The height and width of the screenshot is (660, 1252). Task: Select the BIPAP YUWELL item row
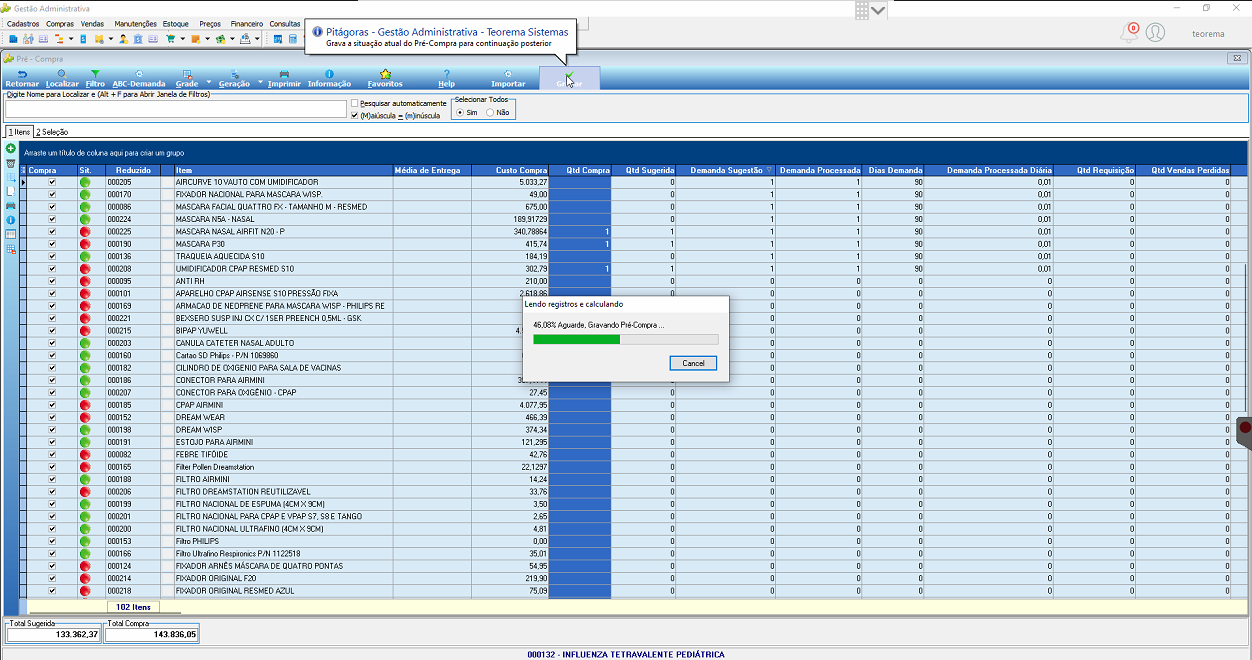pos(634,330)
